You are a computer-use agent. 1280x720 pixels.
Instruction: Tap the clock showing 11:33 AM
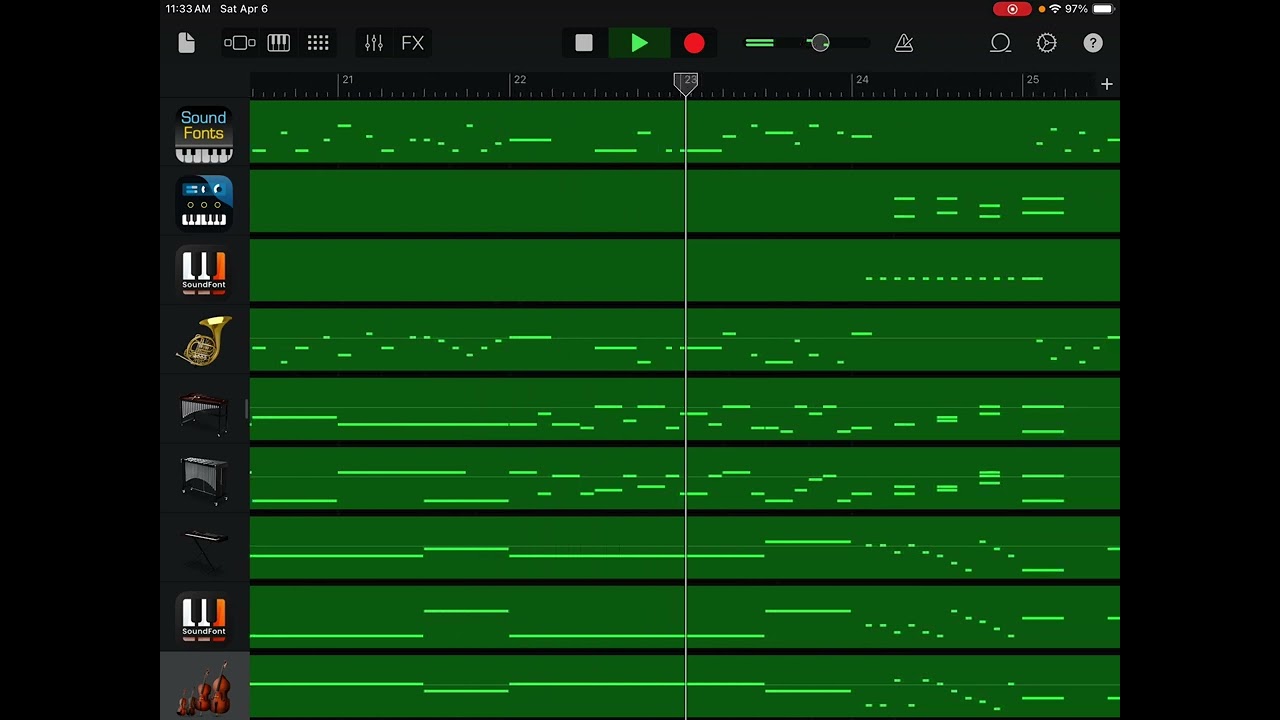[x=188, y=9]
